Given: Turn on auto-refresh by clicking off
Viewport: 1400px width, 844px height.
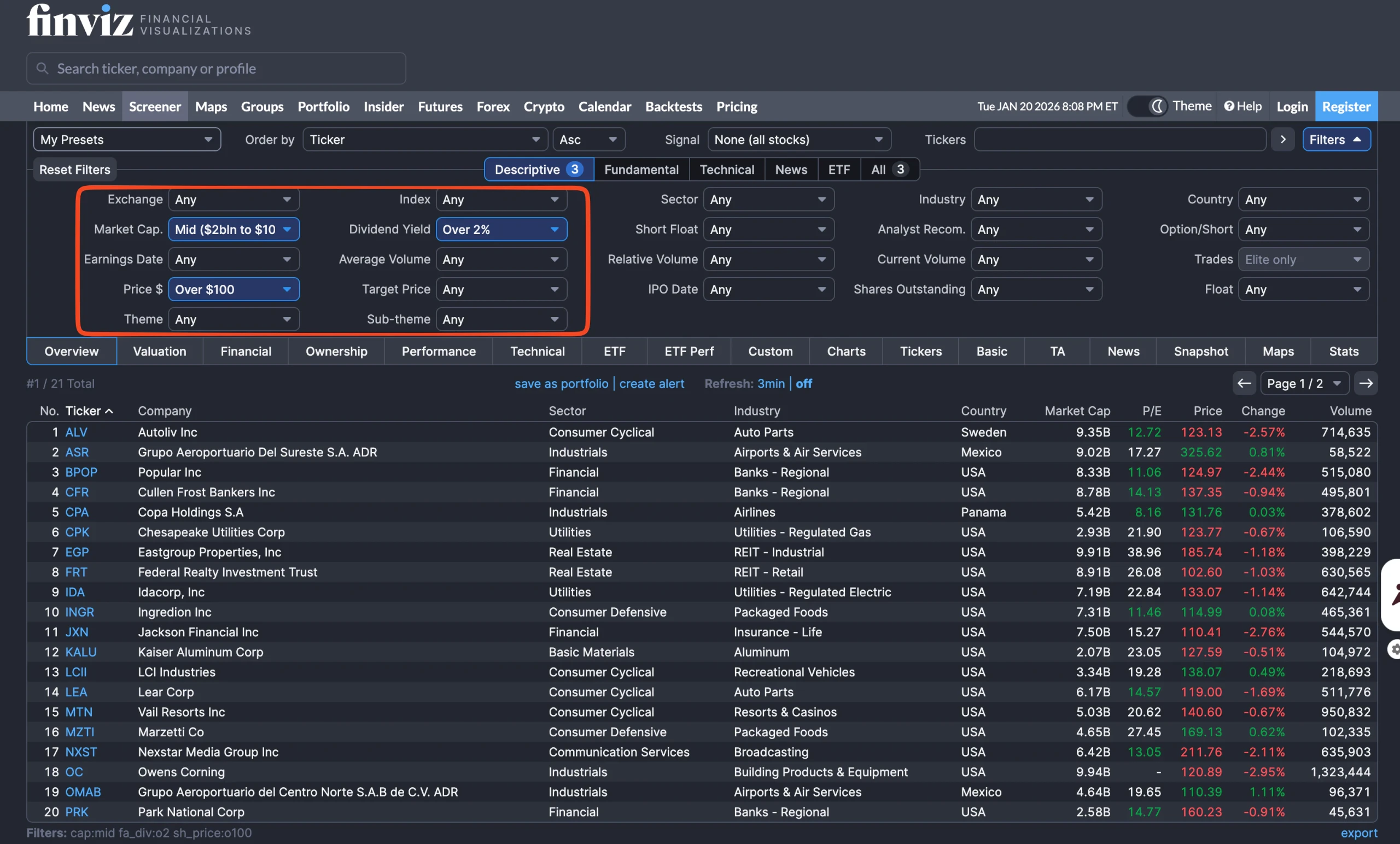Looking at the screenshot, I should pos(804,383).
